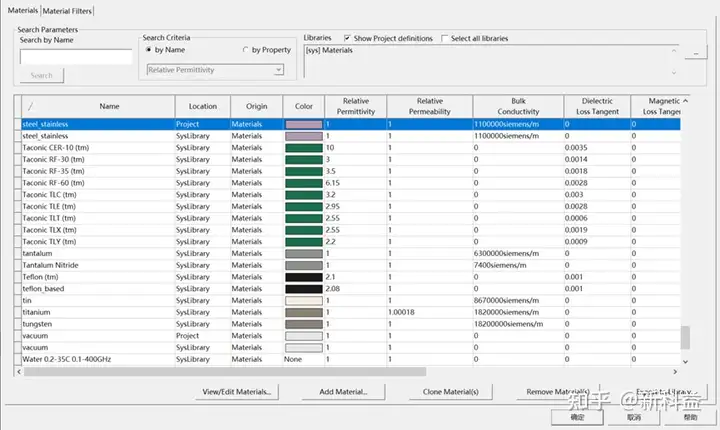Select the by Name radio button
The width and height of the screenshot is (720, 430).
pos(148,50)
